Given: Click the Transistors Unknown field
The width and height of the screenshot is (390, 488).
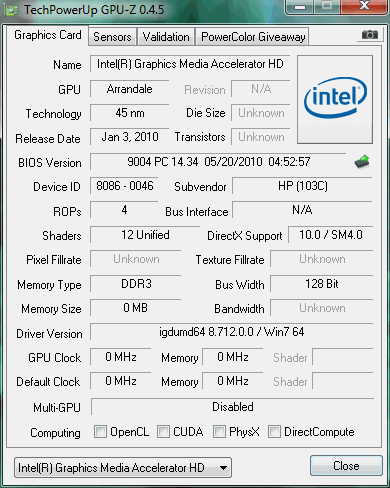Looking at the screenshot, I should pos(261,137).
